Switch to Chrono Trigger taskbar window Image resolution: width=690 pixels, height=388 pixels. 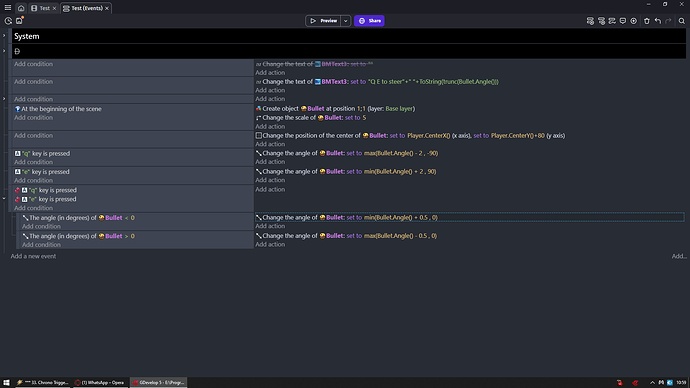click(x=42, y=383)
